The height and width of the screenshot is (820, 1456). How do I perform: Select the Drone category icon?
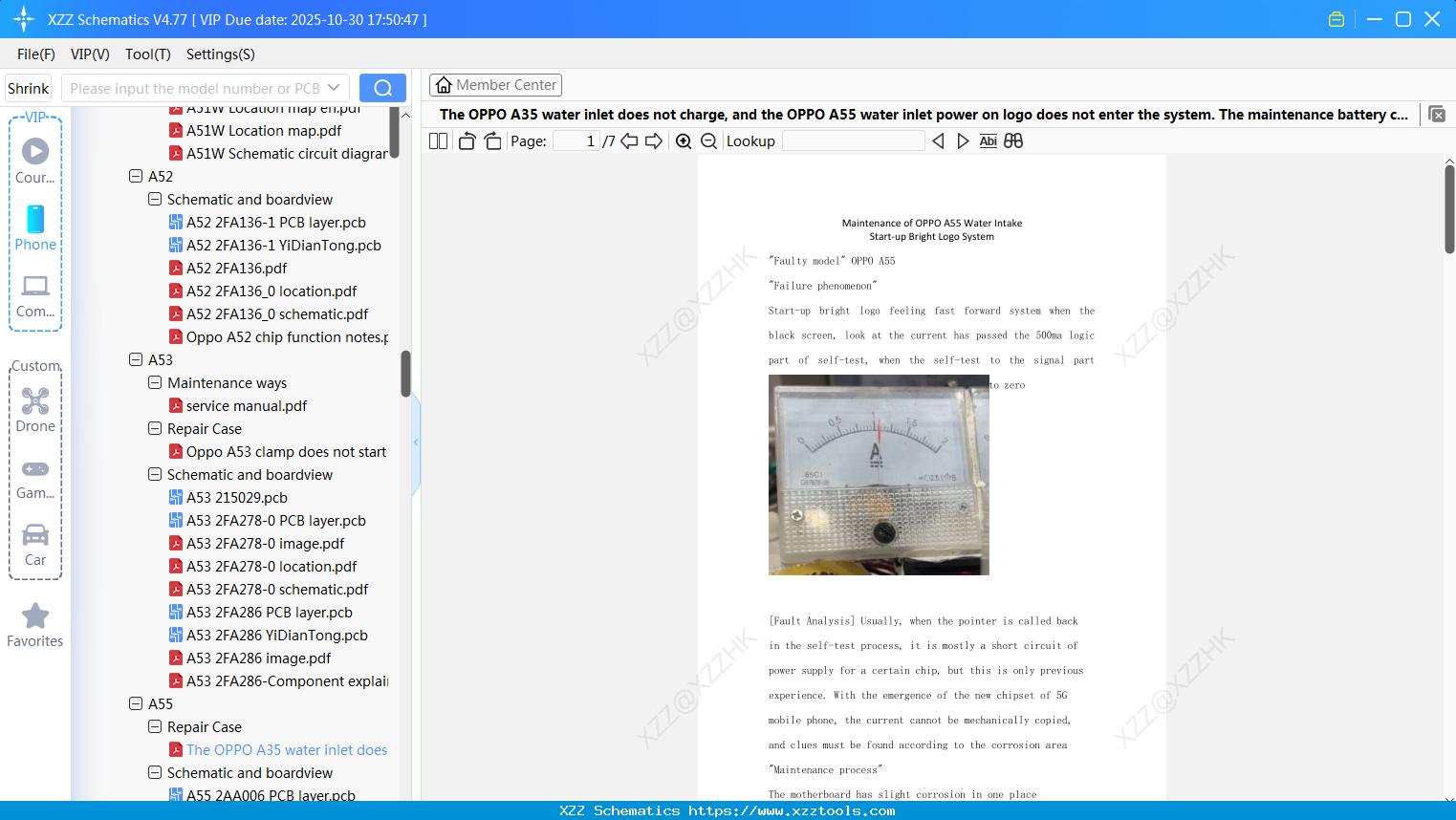pos(35,410)
